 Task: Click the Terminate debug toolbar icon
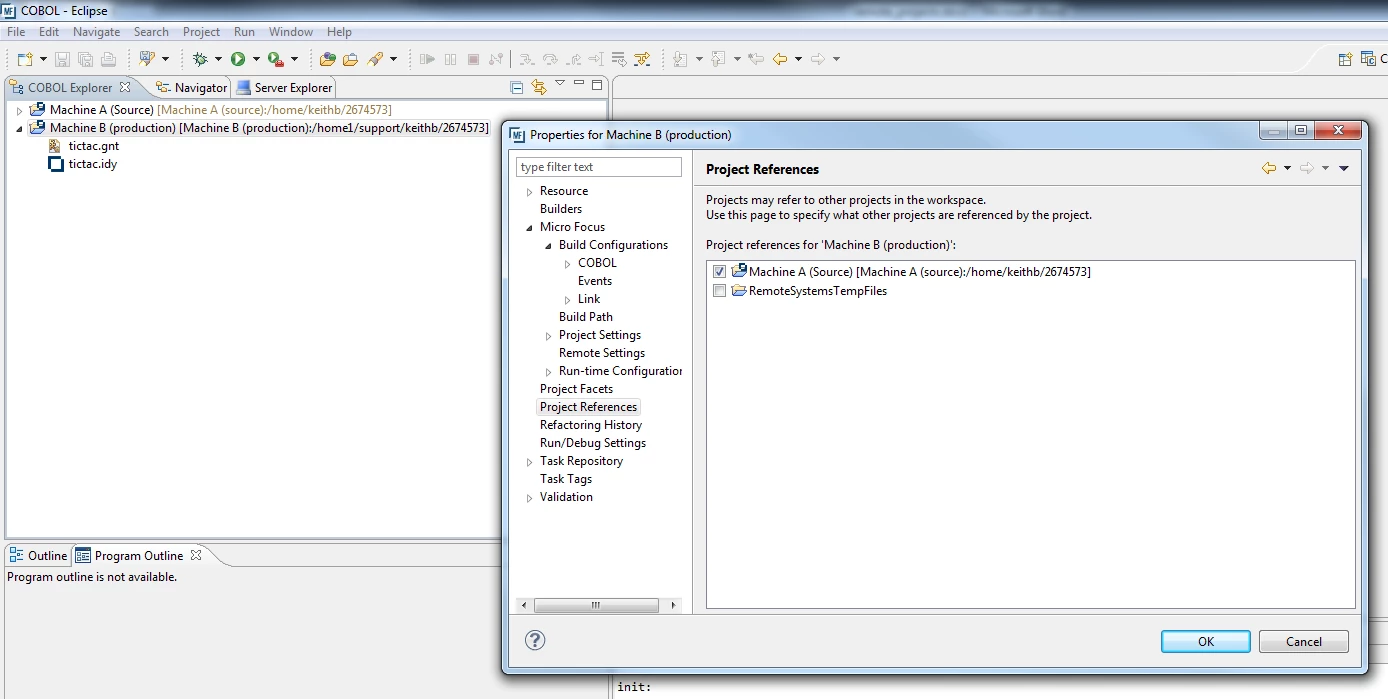coord(474,59)
